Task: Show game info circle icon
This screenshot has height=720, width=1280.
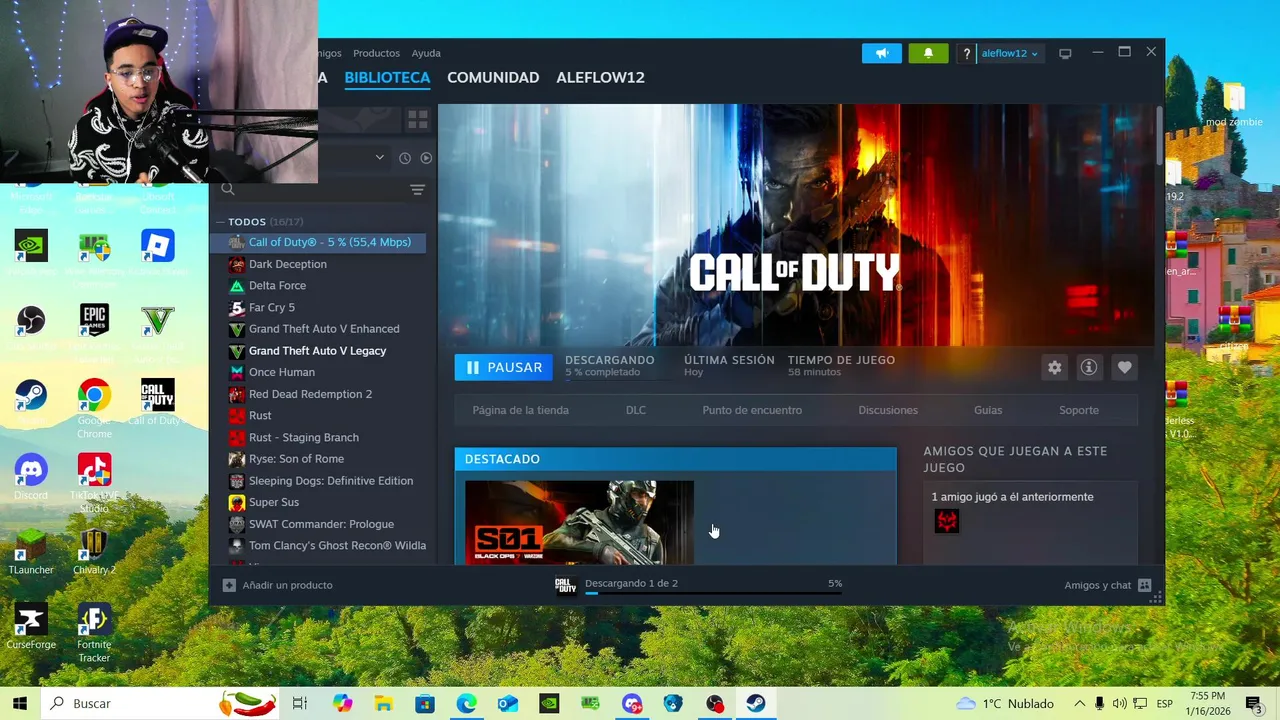Action: (x=1089, y=367)
